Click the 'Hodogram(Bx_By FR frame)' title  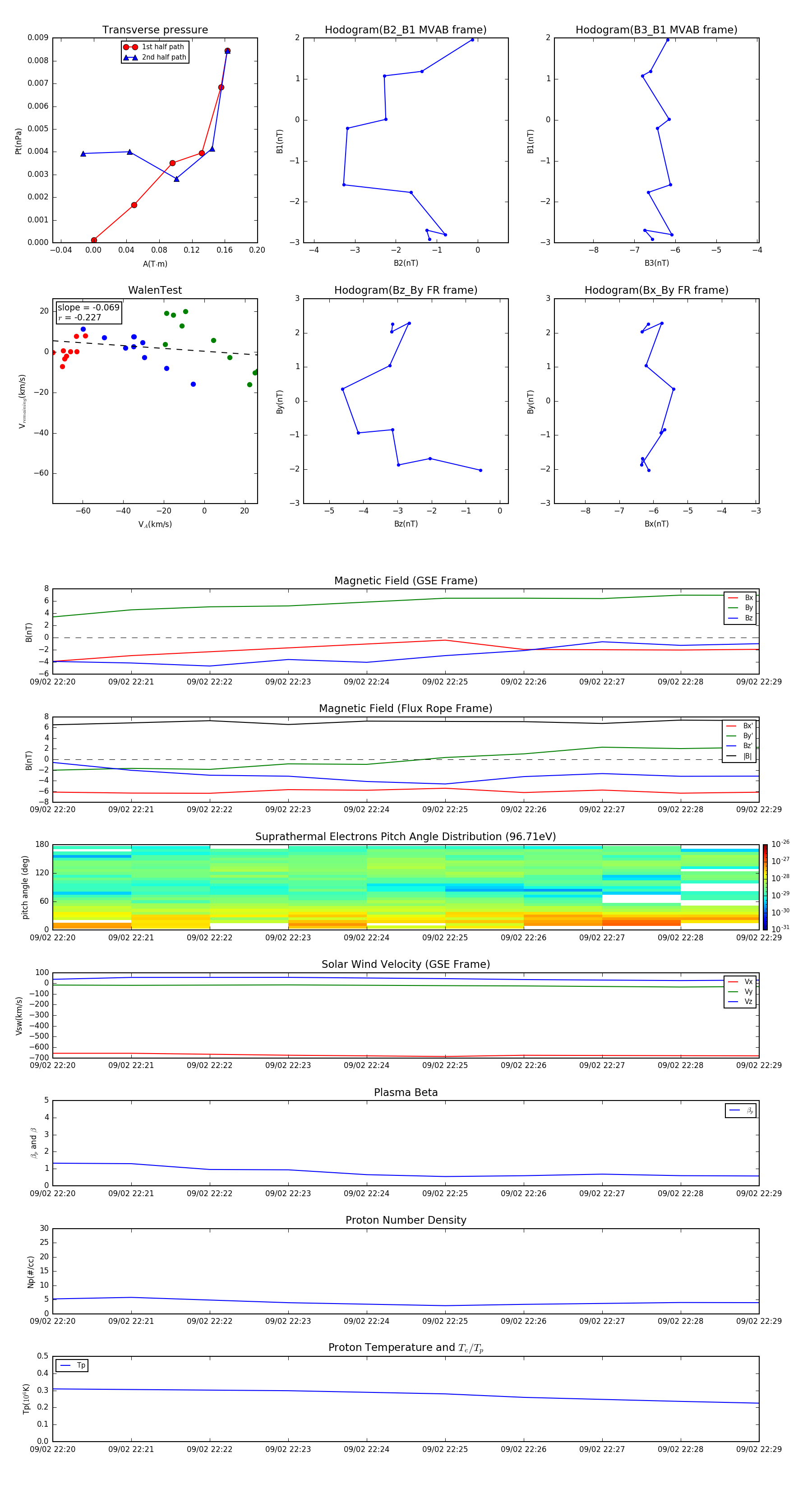coord(656,290)
